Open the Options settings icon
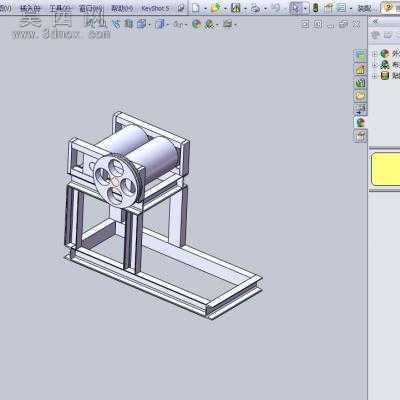 pyautogui.click(x=341, y=8)
